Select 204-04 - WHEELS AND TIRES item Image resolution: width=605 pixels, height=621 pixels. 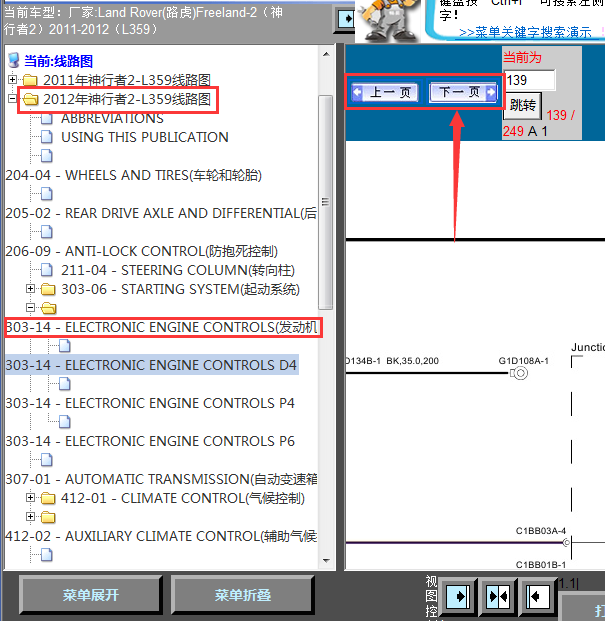point(133,175)
